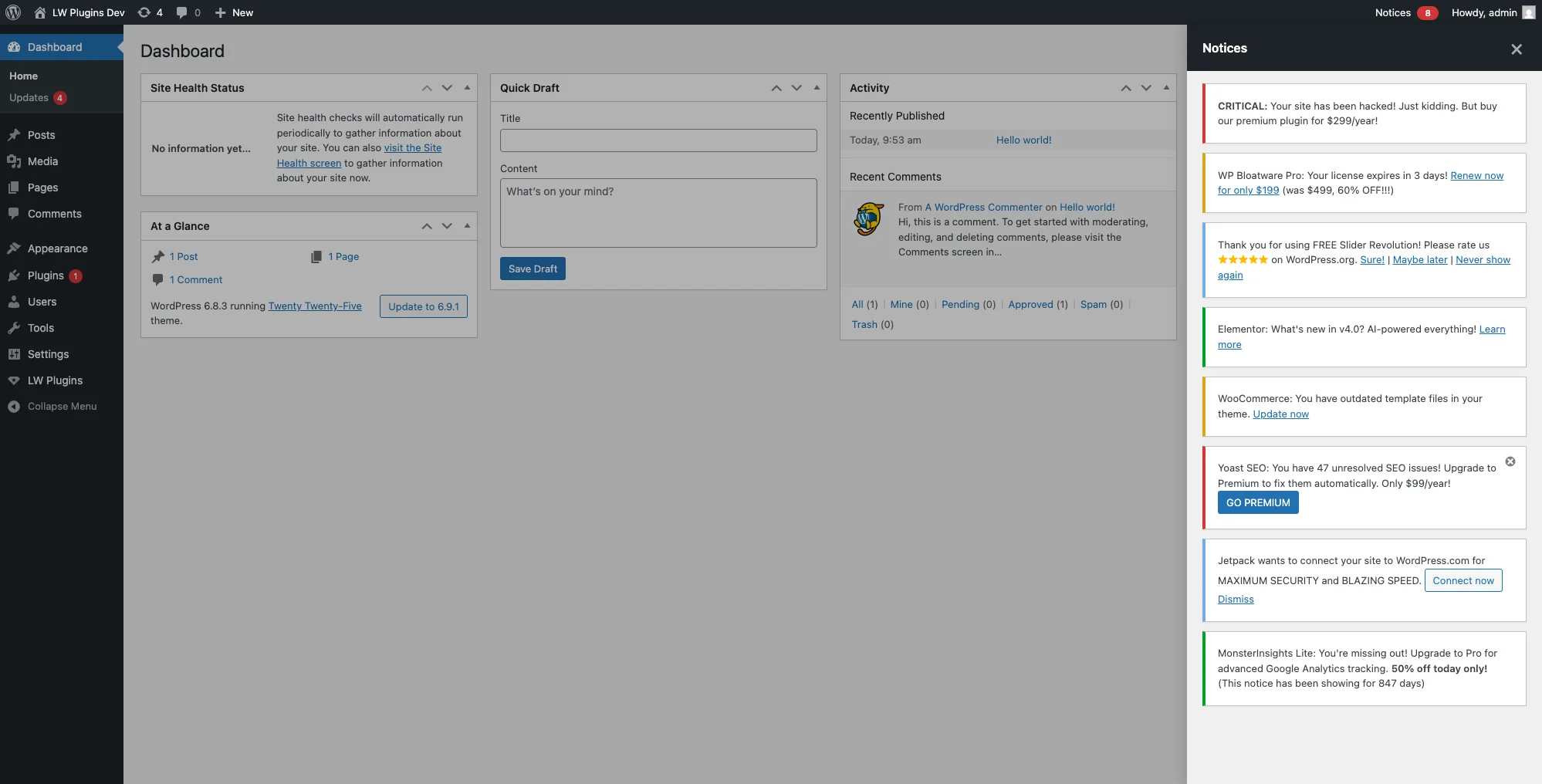1542x784 pixels.
Task: Open the Tools sidebar icon
Action: pyautogui.click(x=14, y=328)
